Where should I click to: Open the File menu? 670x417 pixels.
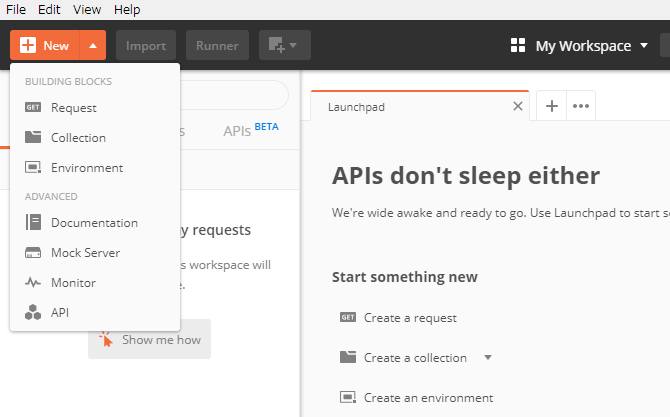16,9
